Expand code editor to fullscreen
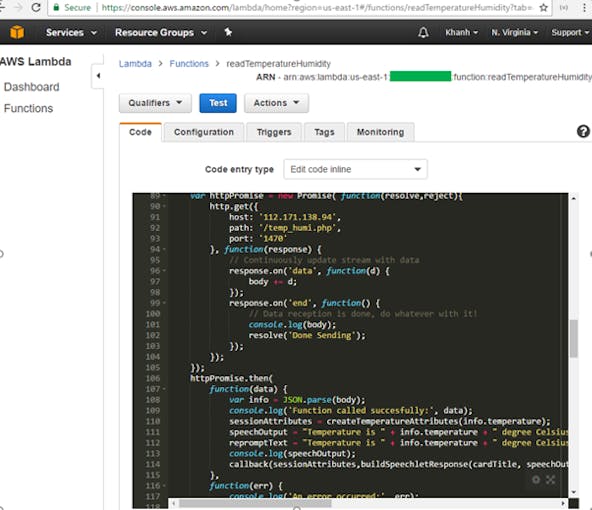 [550, 479]
